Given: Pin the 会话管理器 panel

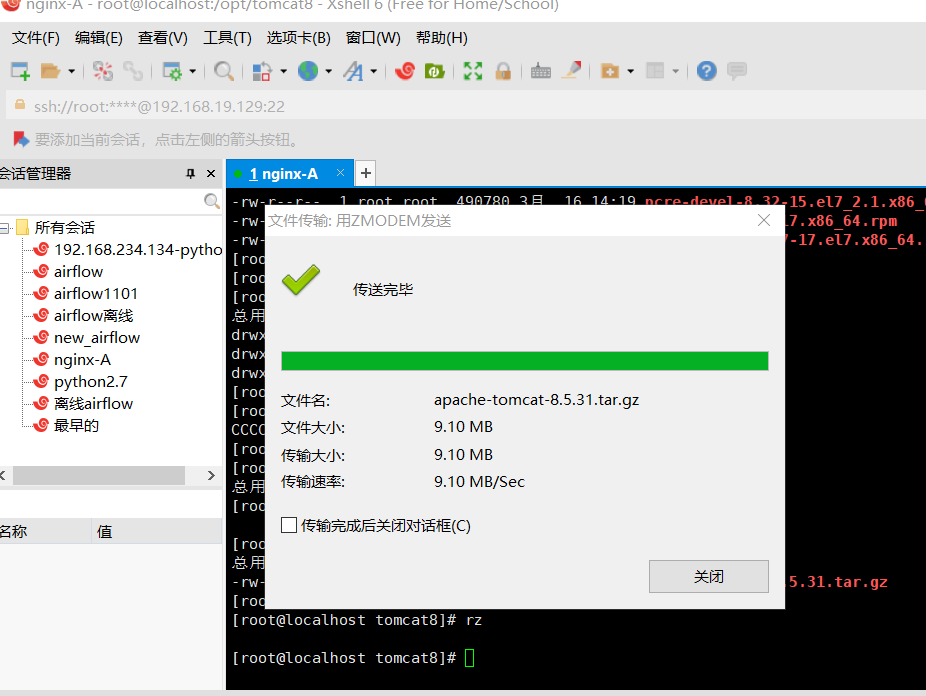Looking at the screenshot, I should coord(190,174).
